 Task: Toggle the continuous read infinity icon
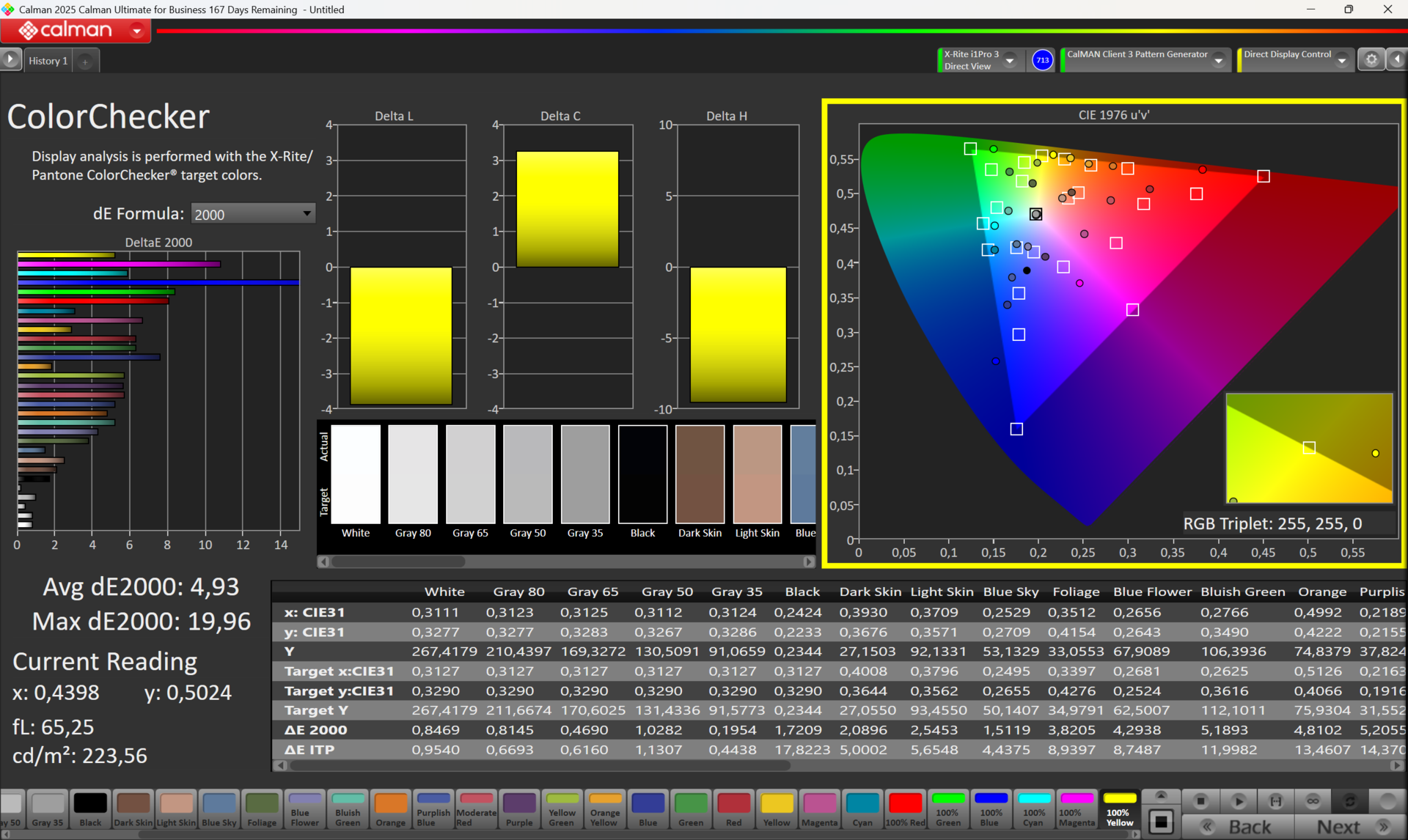[x=1313, y=801]
